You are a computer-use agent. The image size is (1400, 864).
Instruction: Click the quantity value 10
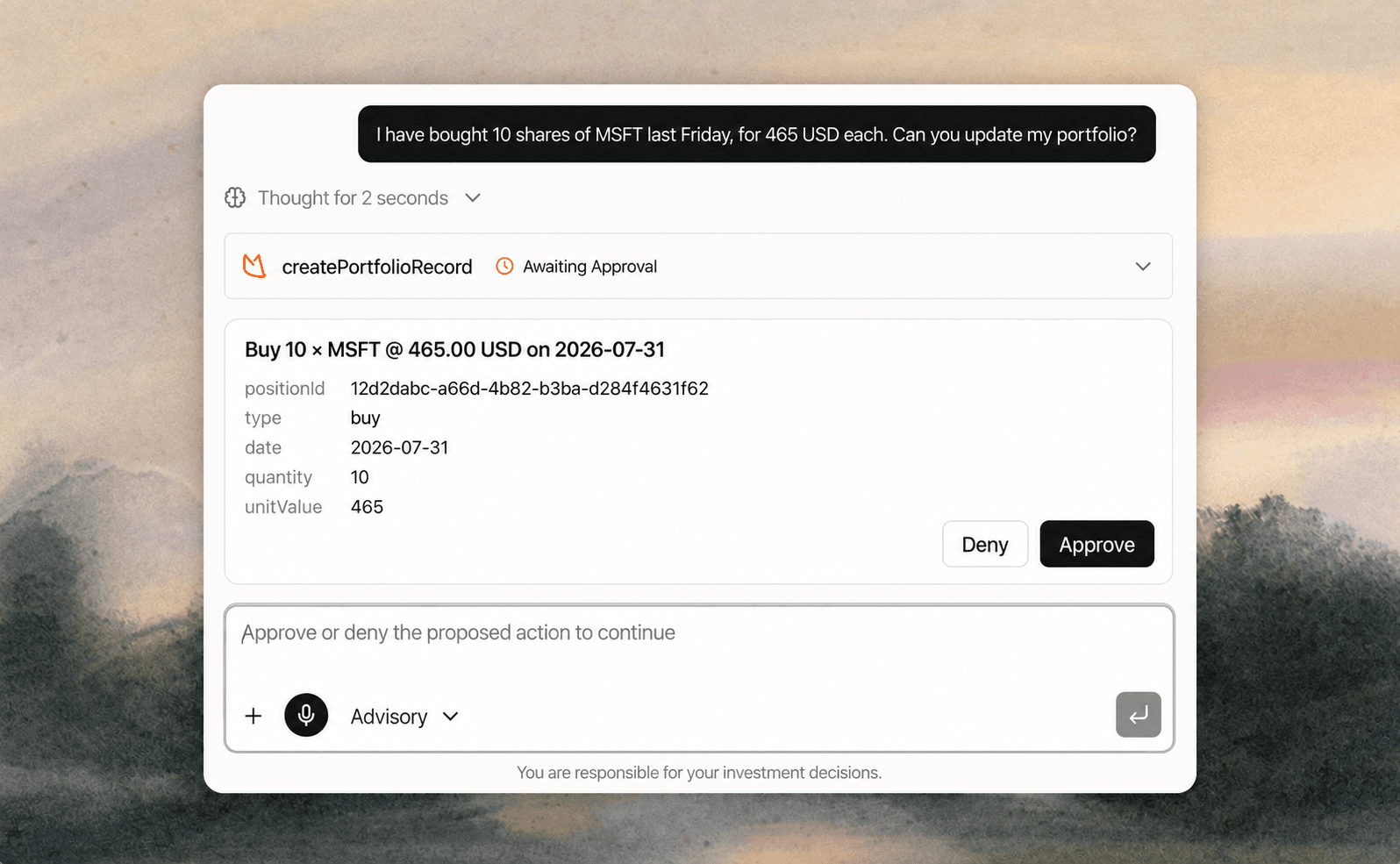pyautogui.click(x=360, y=477)
